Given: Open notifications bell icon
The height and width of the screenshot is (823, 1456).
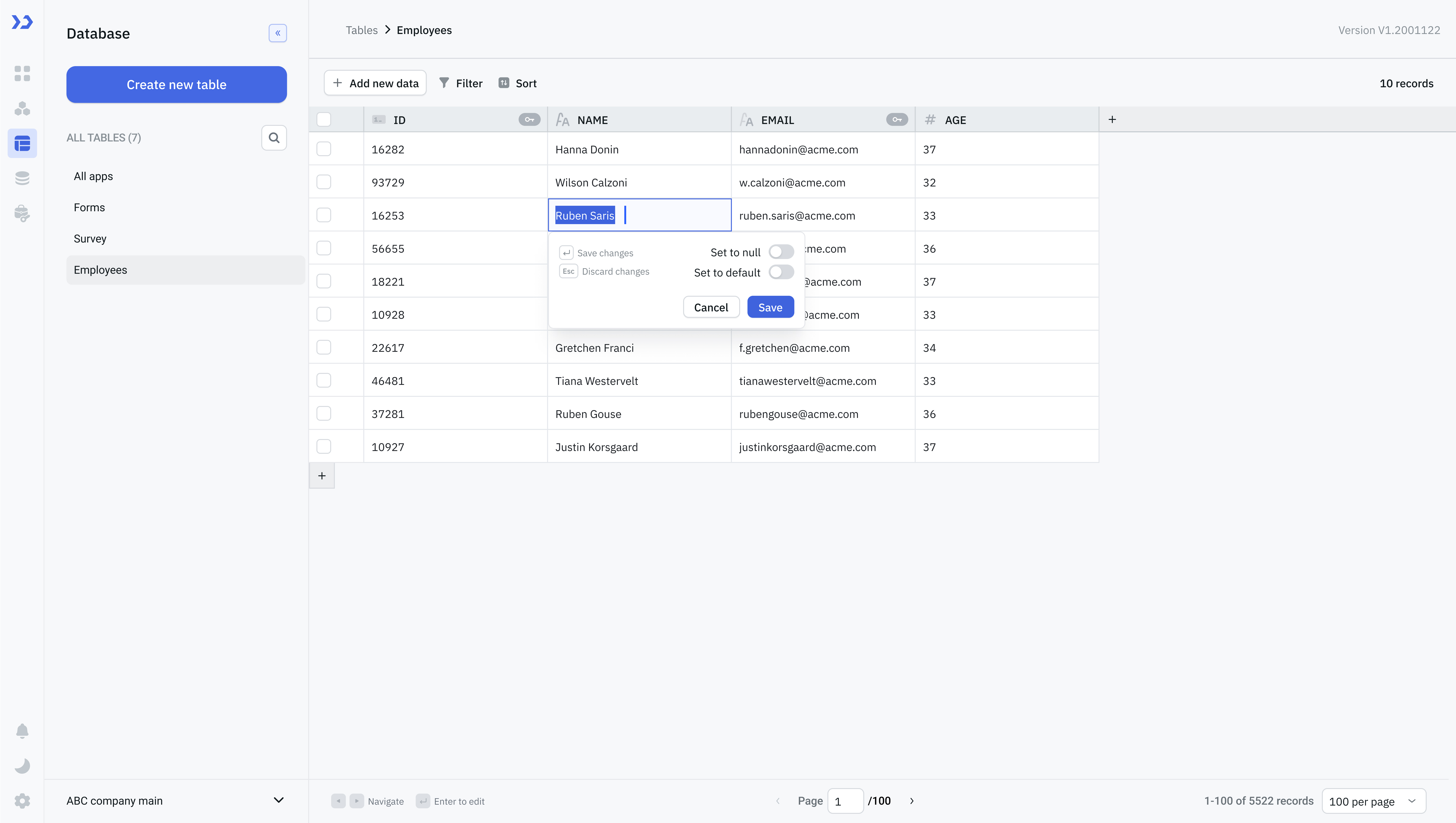Looking at the screenshot, I should point(22,731).
